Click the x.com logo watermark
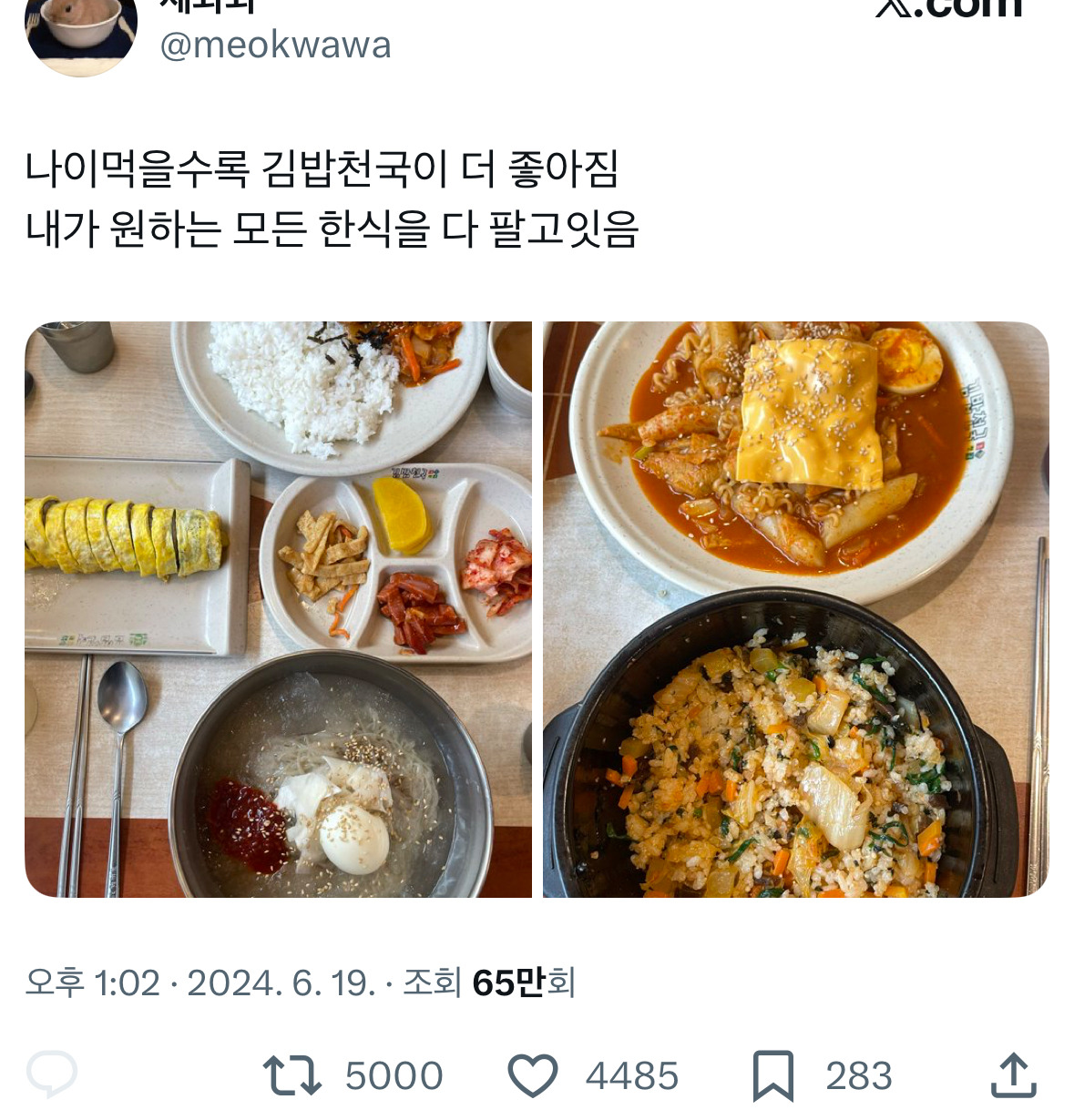Screen dimensions: 1074x1120 pyautogui.click(x=949, y=7)
